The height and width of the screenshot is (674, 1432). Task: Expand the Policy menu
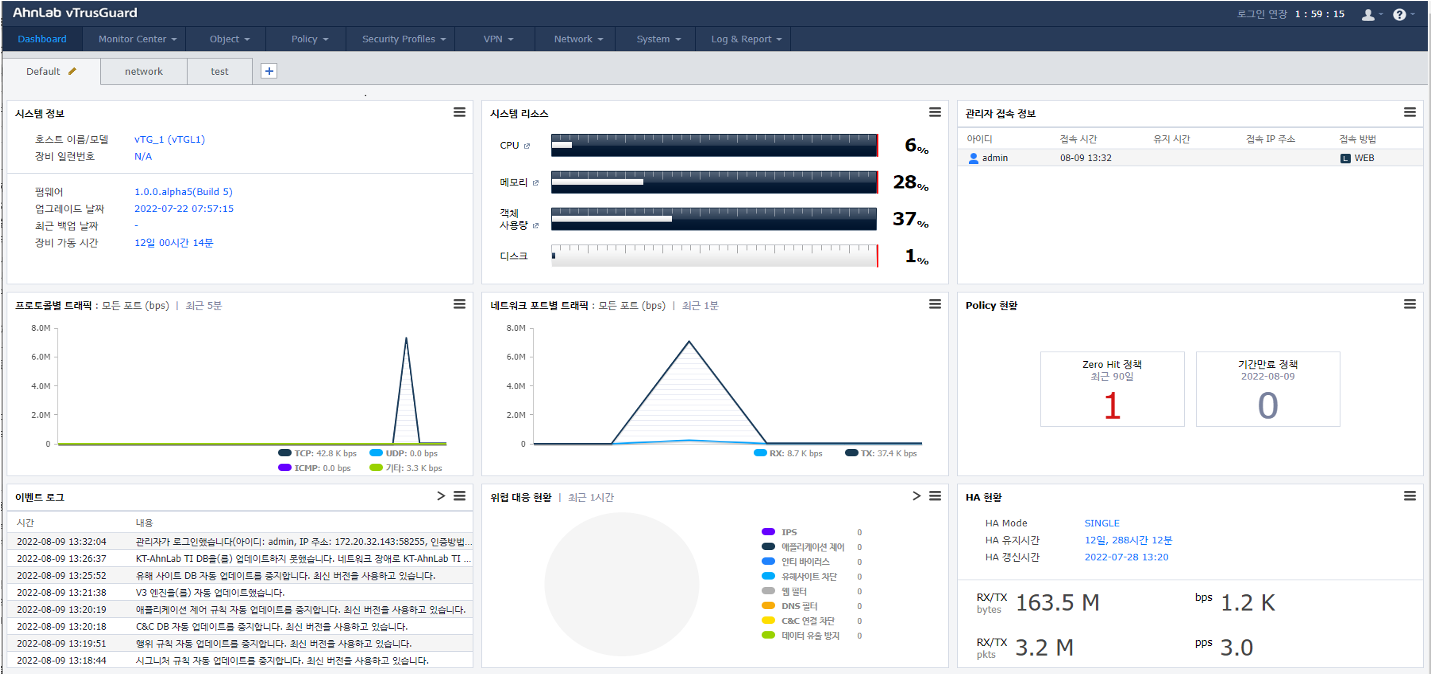[308, 39]
